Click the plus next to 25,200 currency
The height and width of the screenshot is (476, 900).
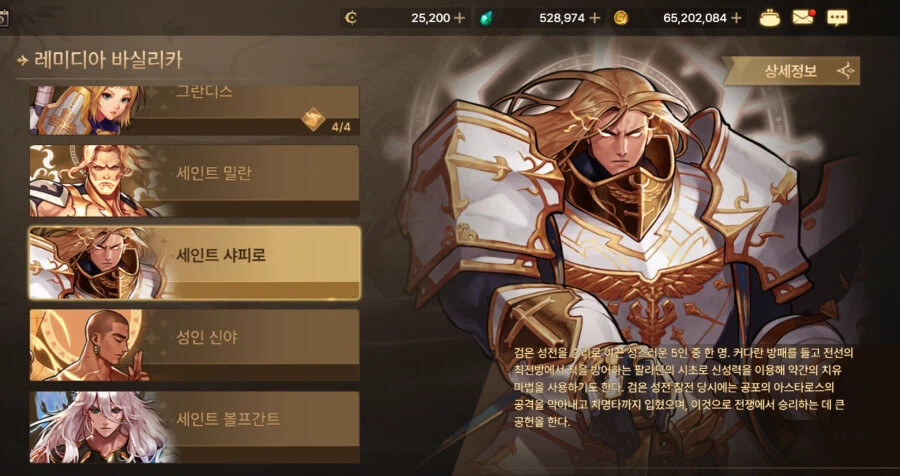459,18
